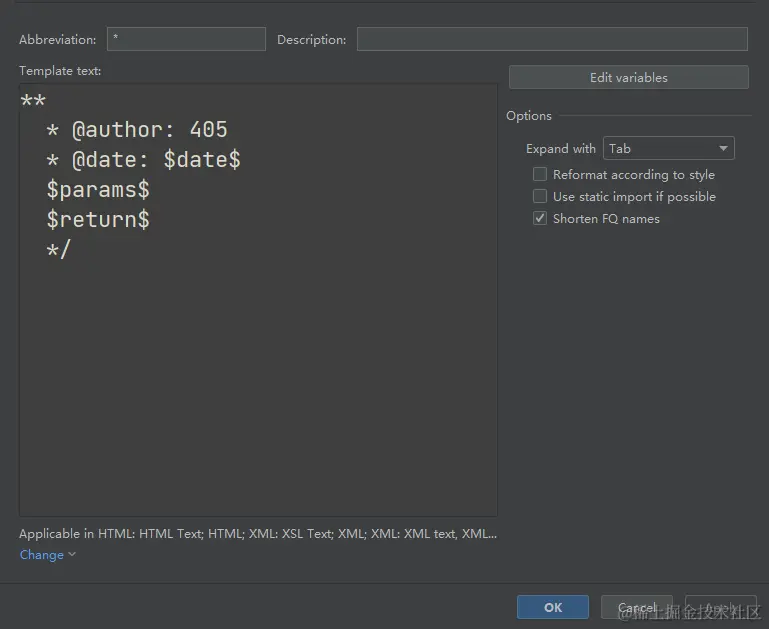Click the '@author: 405' line in template text
The width and height of the screenshot is (769, 629).
click(x=137, y=130)
